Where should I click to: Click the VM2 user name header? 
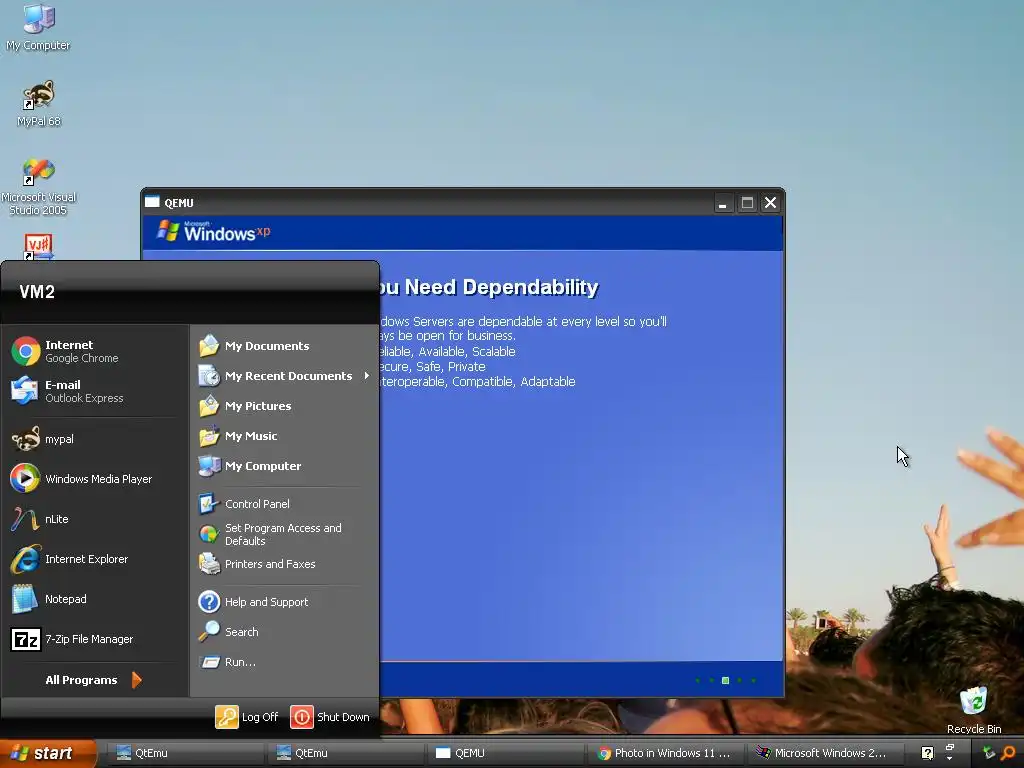pos(37,292)
